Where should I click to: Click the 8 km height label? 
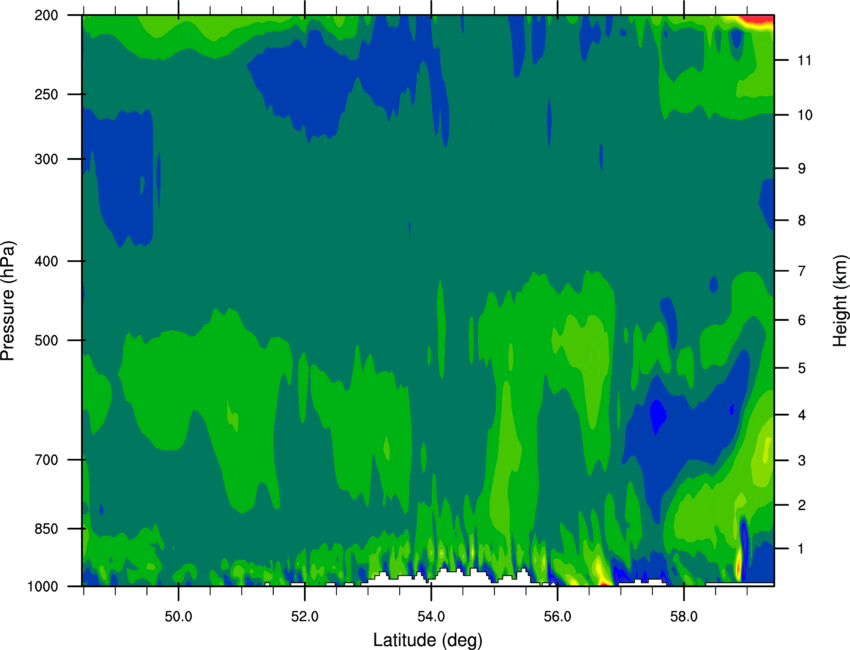[802, 220]
